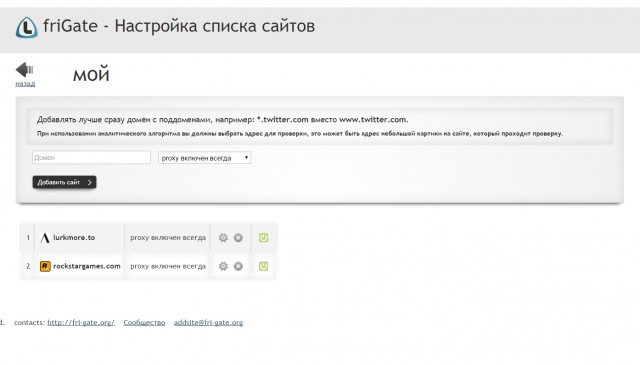Viewport: 640px width, 365px height.
Task: Select the lurkmore.to domain text
Action: coord(74,237)
